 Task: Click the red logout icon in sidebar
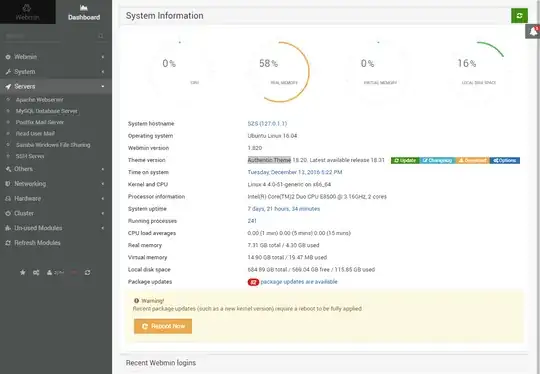(74, 272)
